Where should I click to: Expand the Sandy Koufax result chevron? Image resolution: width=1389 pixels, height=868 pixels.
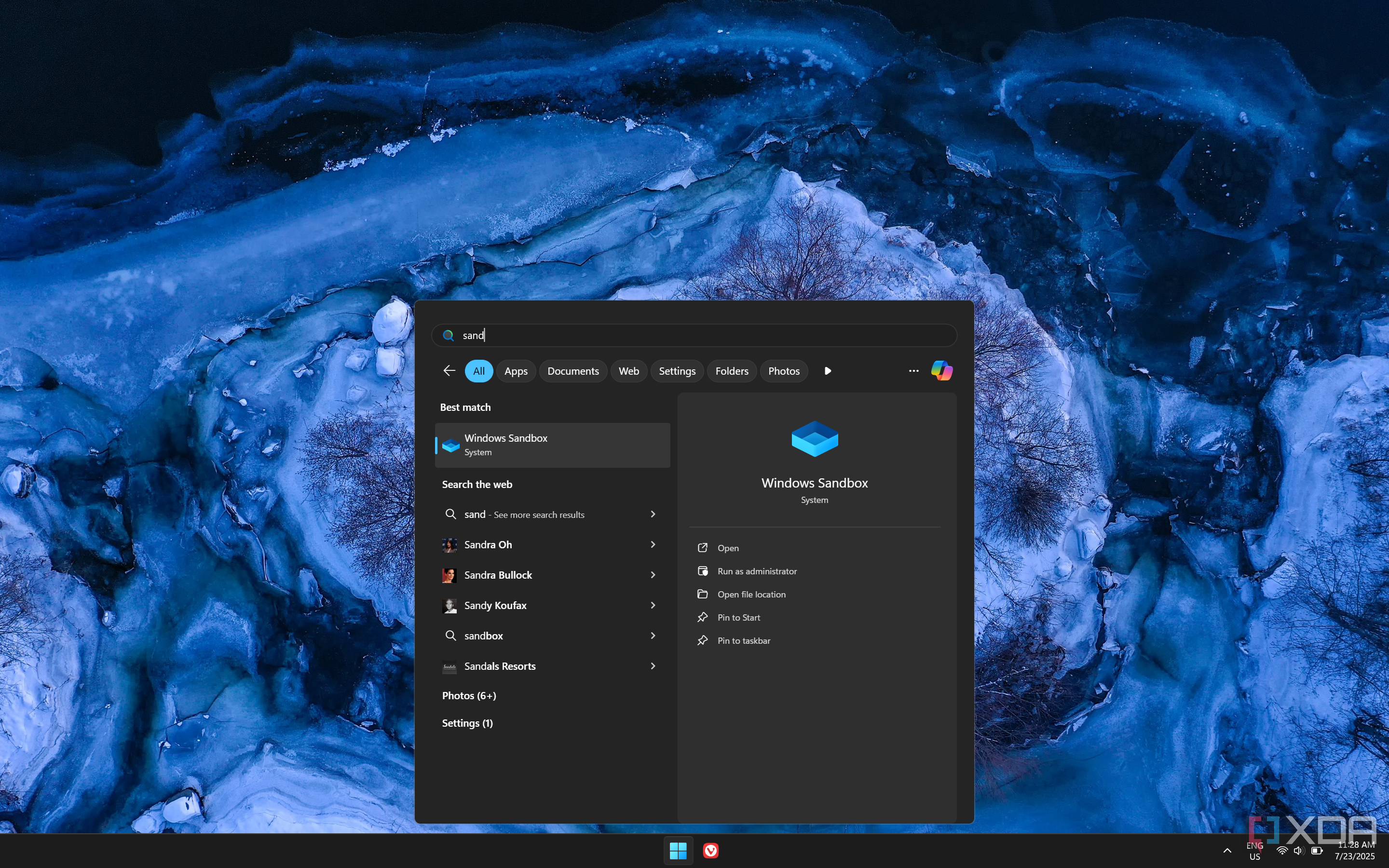[x=653, y=605]
